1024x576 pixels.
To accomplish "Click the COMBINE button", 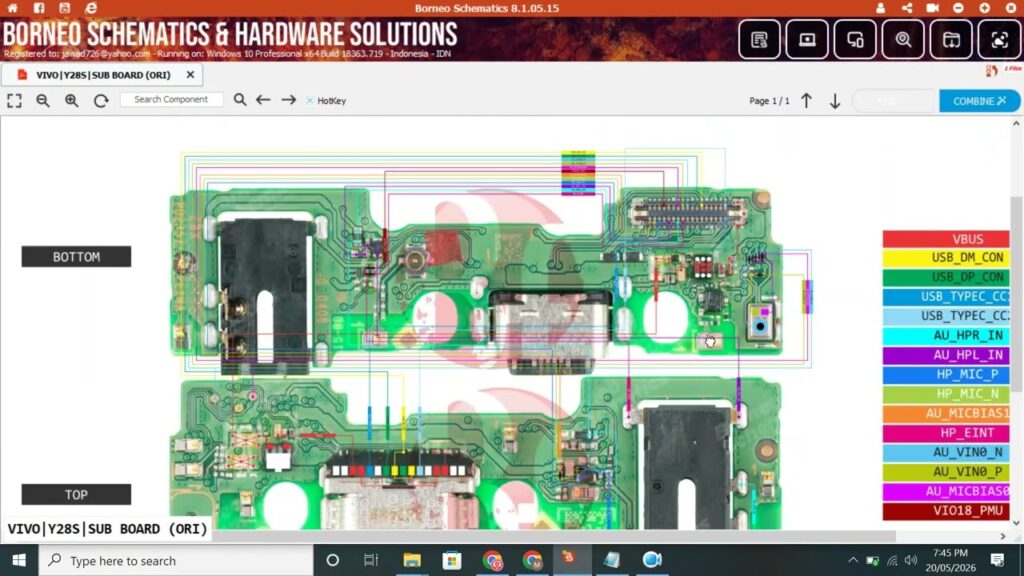I will pos(980,101).
